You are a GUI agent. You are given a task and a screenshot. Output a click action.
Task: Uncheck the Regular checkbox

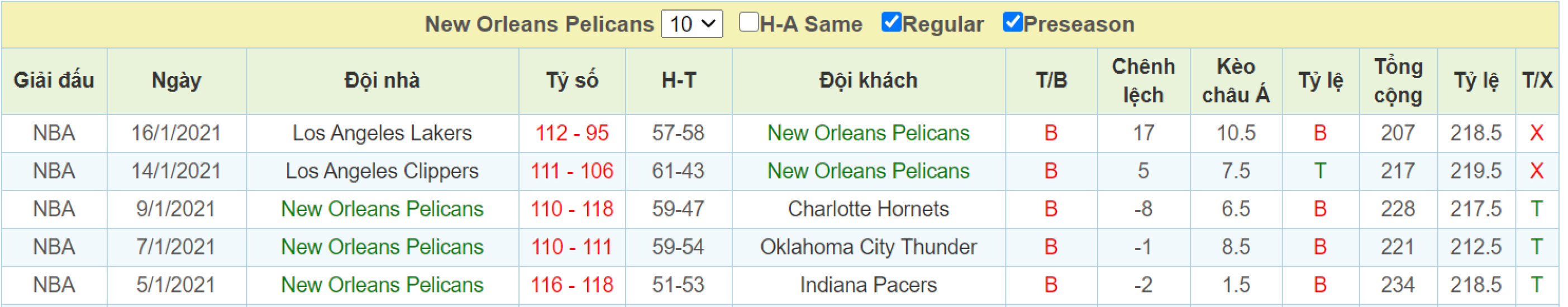tap(890, 22)
